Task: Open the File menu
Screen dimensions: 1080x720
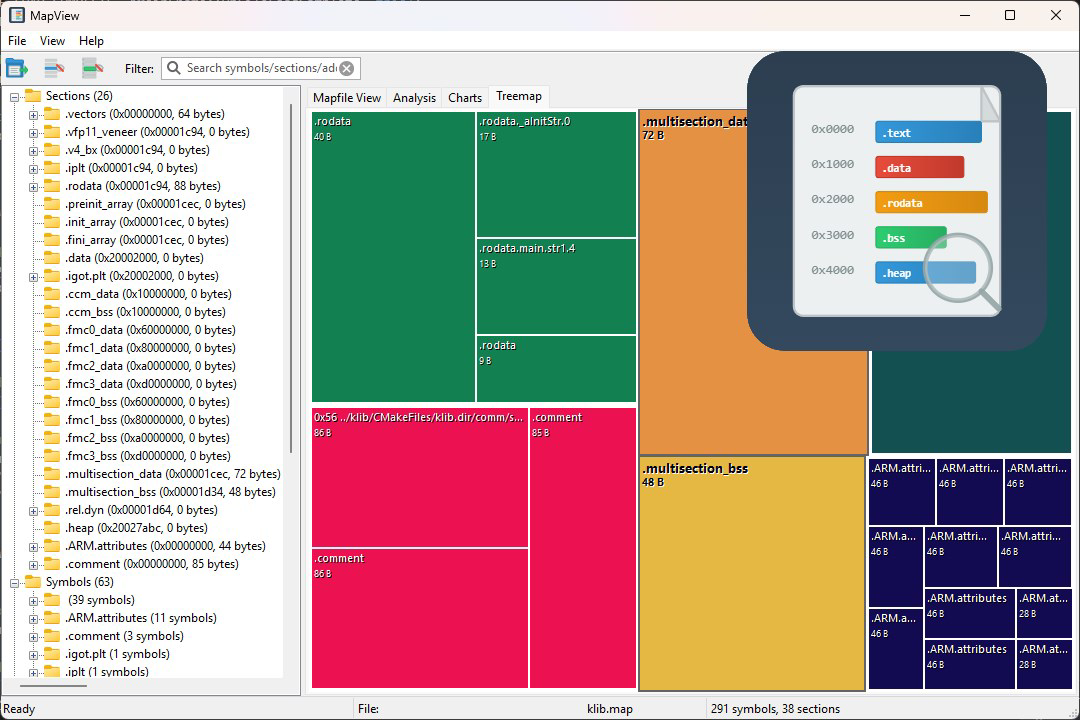Action: click(17, 41)
